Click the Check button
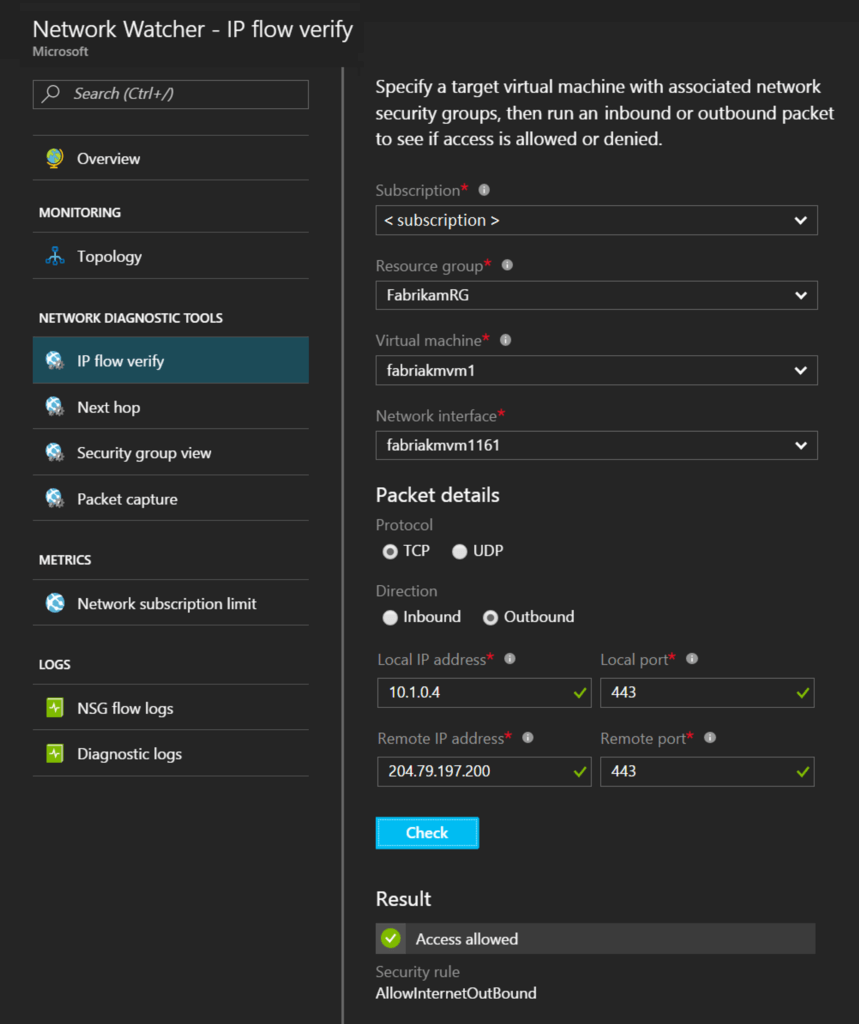The height and width of the screenshot is (1024, 859). (427, 833)
